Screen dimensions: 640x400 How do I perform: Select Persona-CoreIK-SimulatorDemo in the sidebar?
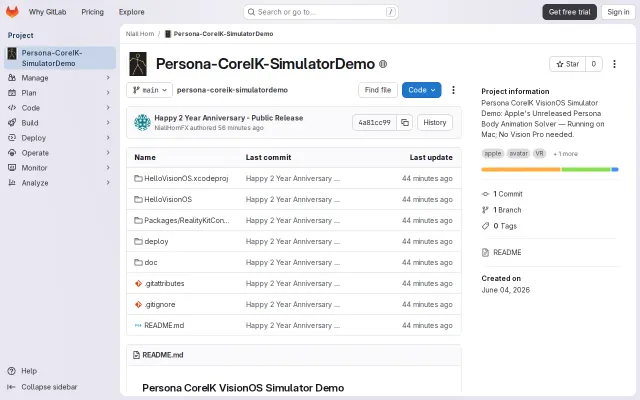(60, 58)
